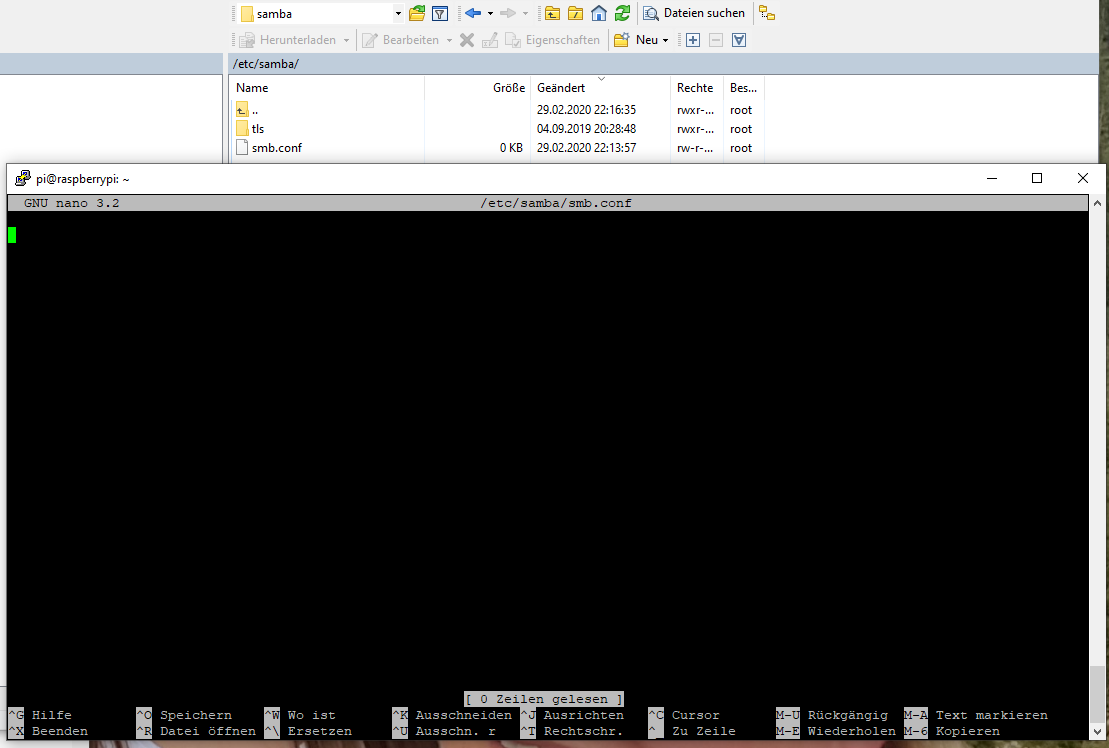1109x748 pixels.
Task: Click the ^T Rechtschr. shortcut label
Action: (572, 732)
